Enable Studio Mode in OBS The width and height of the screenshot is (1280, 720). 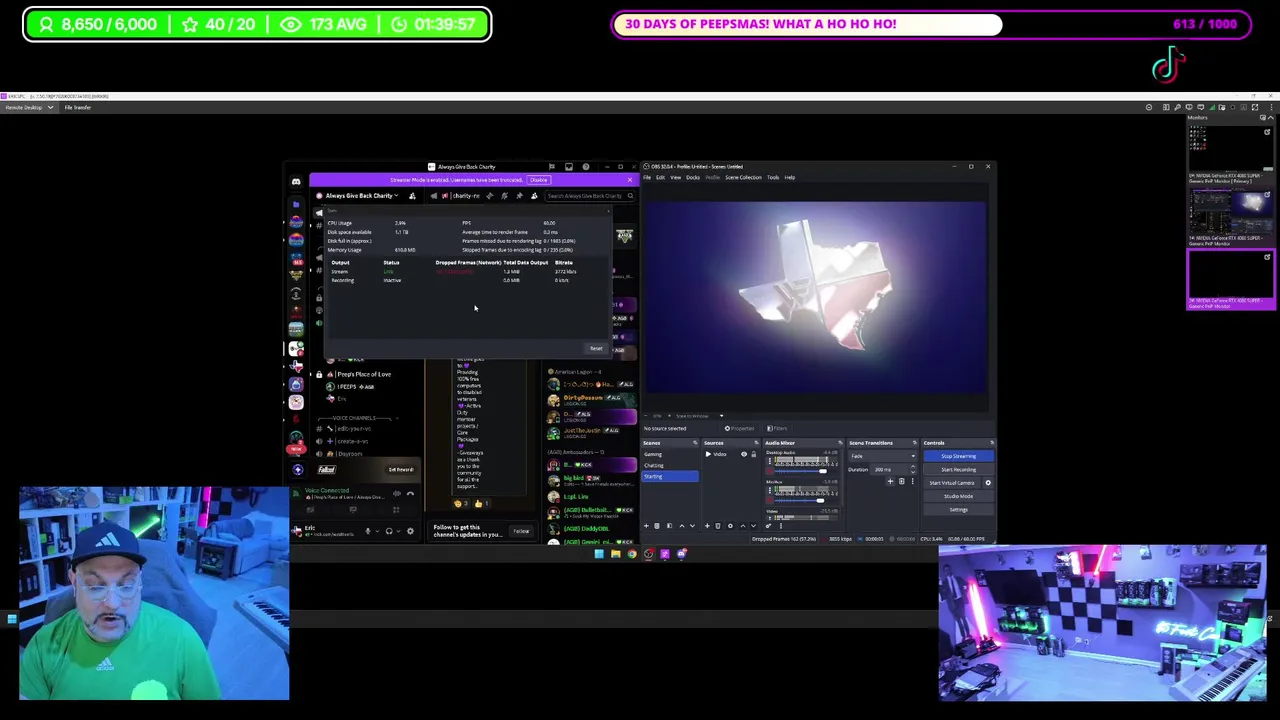959,496
